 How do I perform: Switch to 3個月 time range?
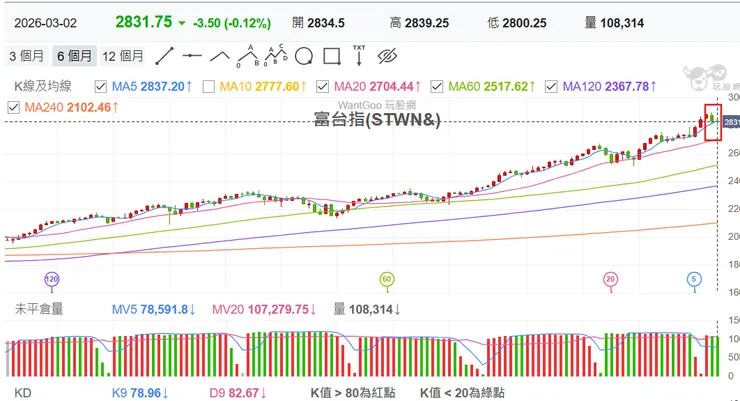pos(26,56)
